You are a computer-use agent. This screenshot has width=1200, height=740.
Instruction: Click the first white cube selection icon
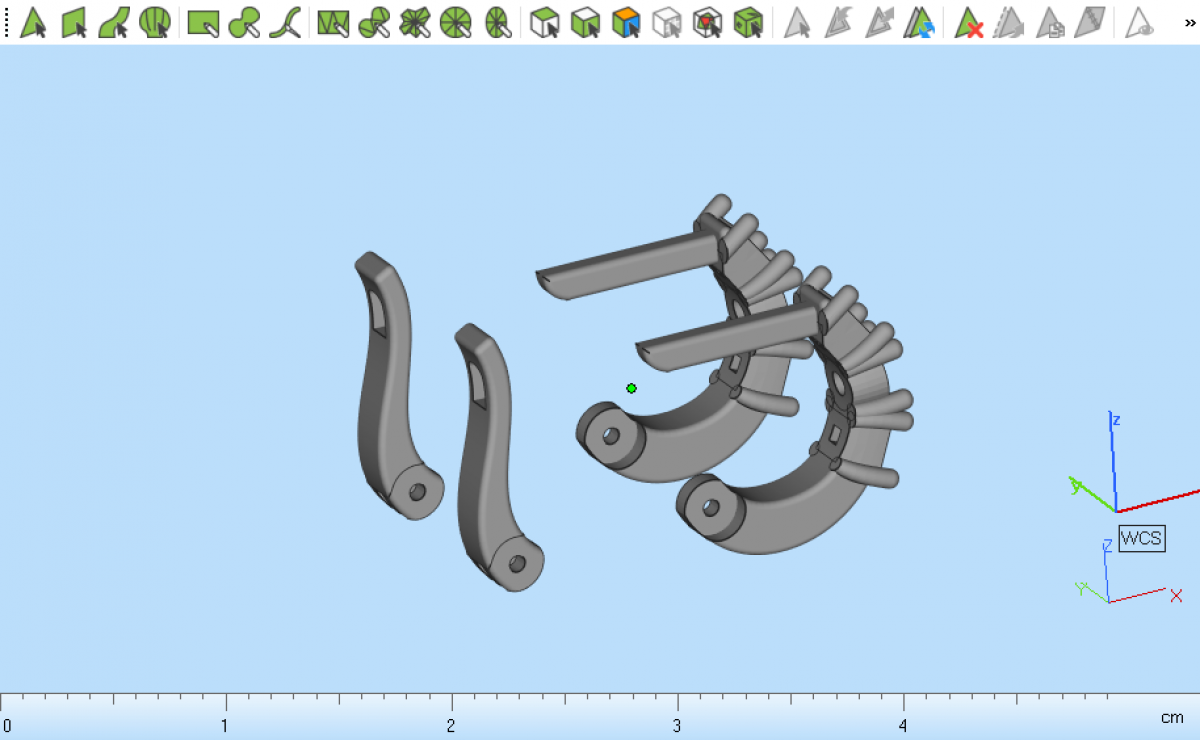pos(544,22)
